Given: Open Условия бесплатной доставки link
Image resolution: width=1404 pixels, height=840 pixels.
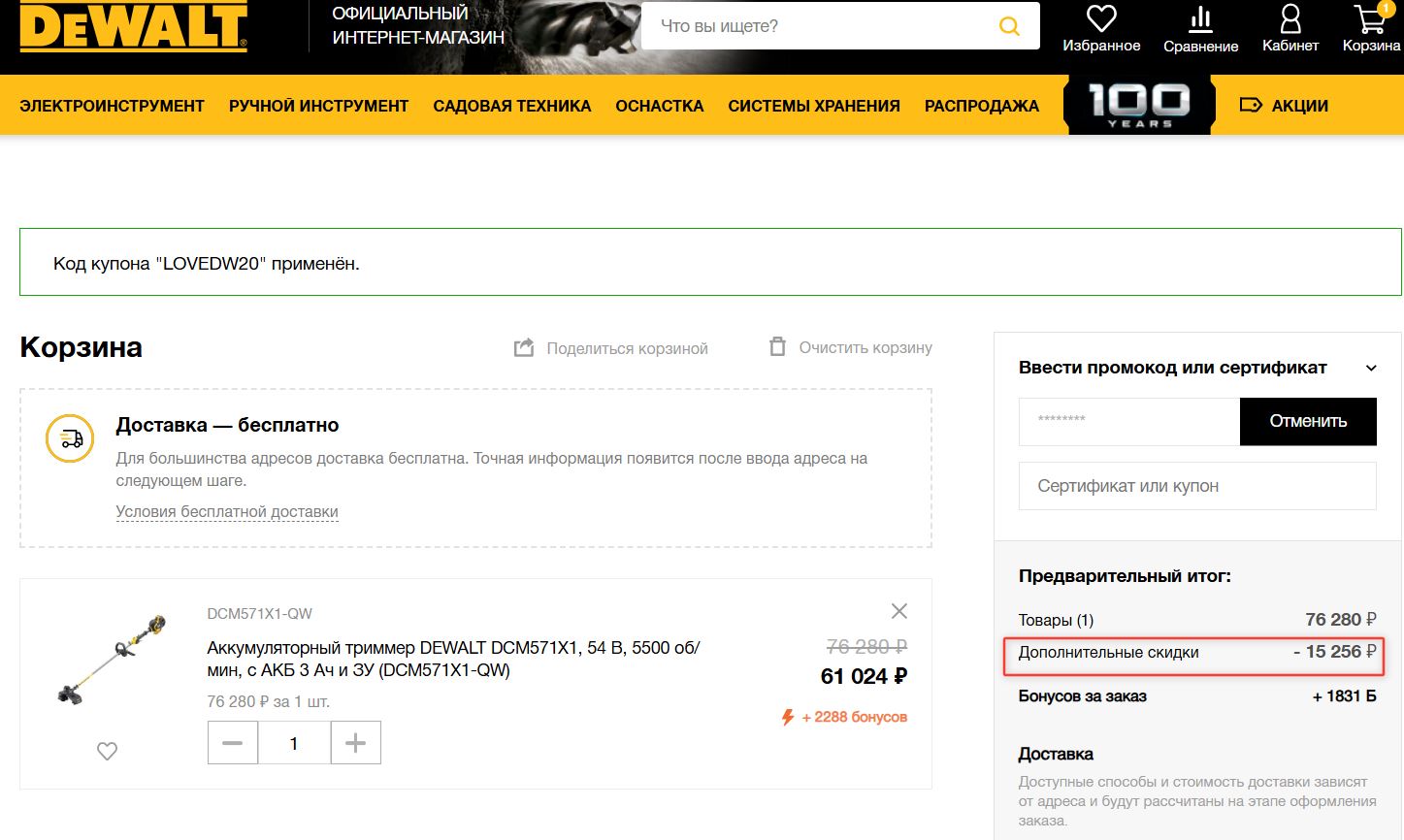Looking at the screenshot, I should [227, 511].
